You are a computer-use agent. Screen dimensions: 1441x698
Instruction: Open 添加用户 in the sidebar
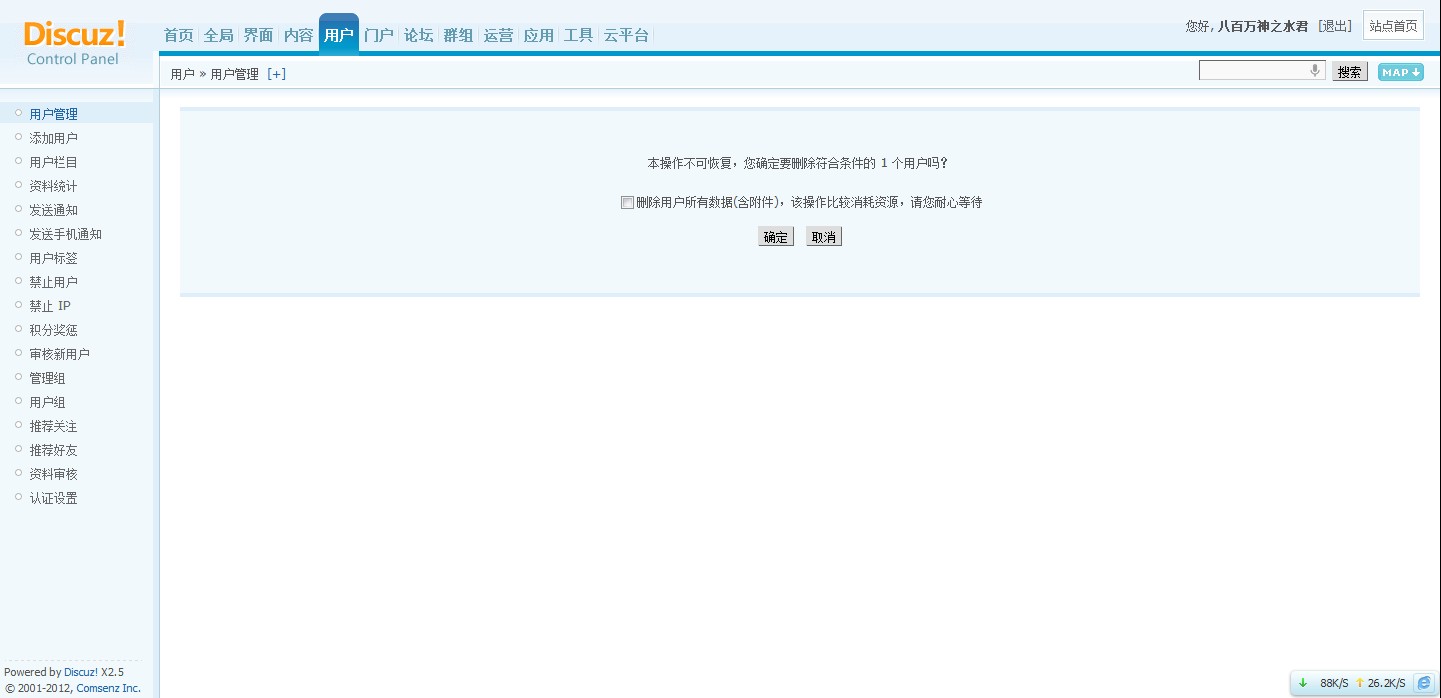53,138
